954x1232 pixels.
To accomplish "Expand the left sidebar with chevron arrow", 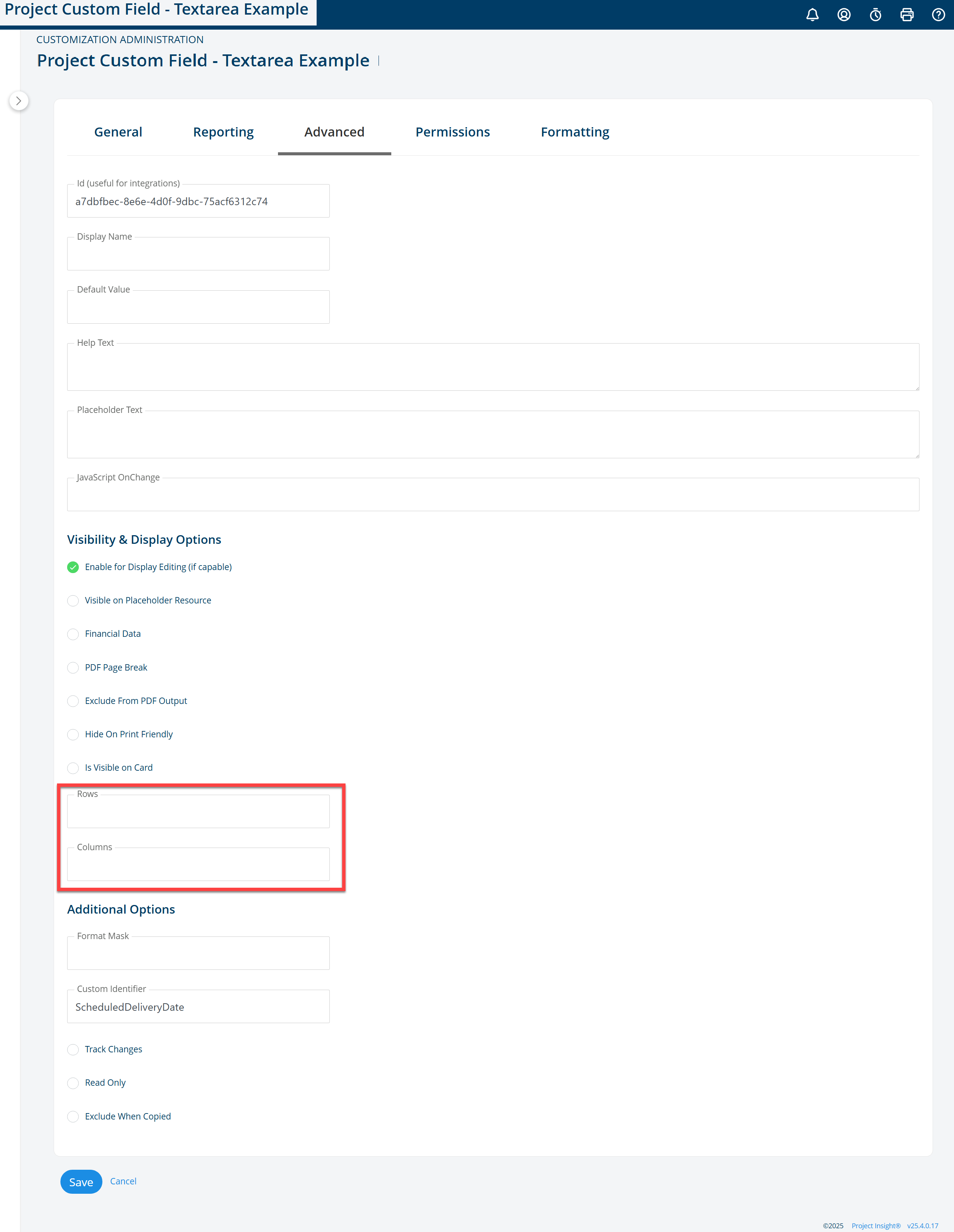I will pyautogui.click(x=19, y=101).
